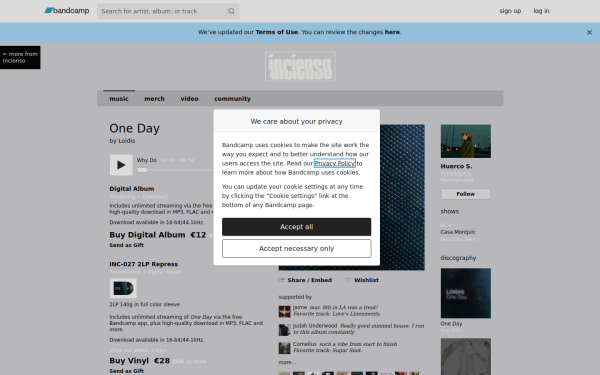Click Buy Vinyl
Image resolution: width=600 pixels, height=375 pixels.
[x=129, y=361]
